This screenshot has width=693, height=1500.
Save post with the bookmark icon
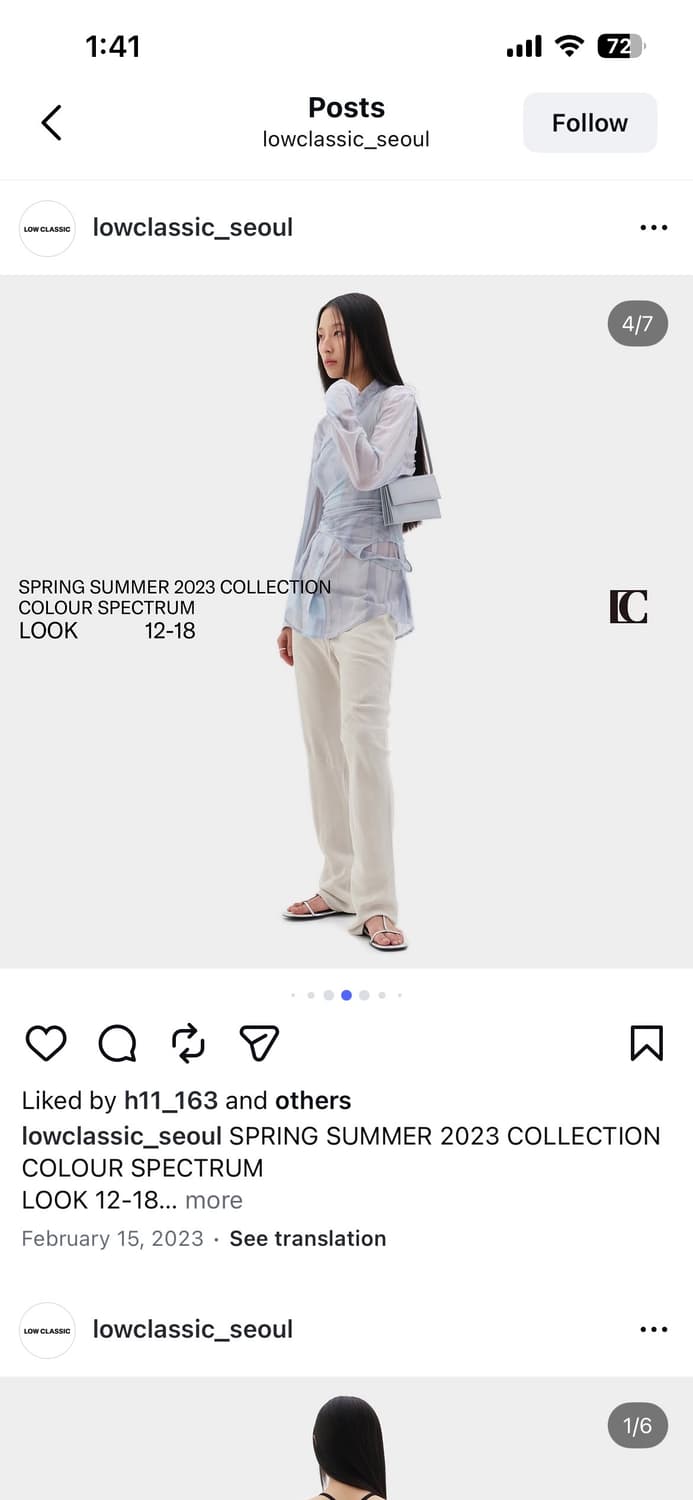tap(647, 1043)
